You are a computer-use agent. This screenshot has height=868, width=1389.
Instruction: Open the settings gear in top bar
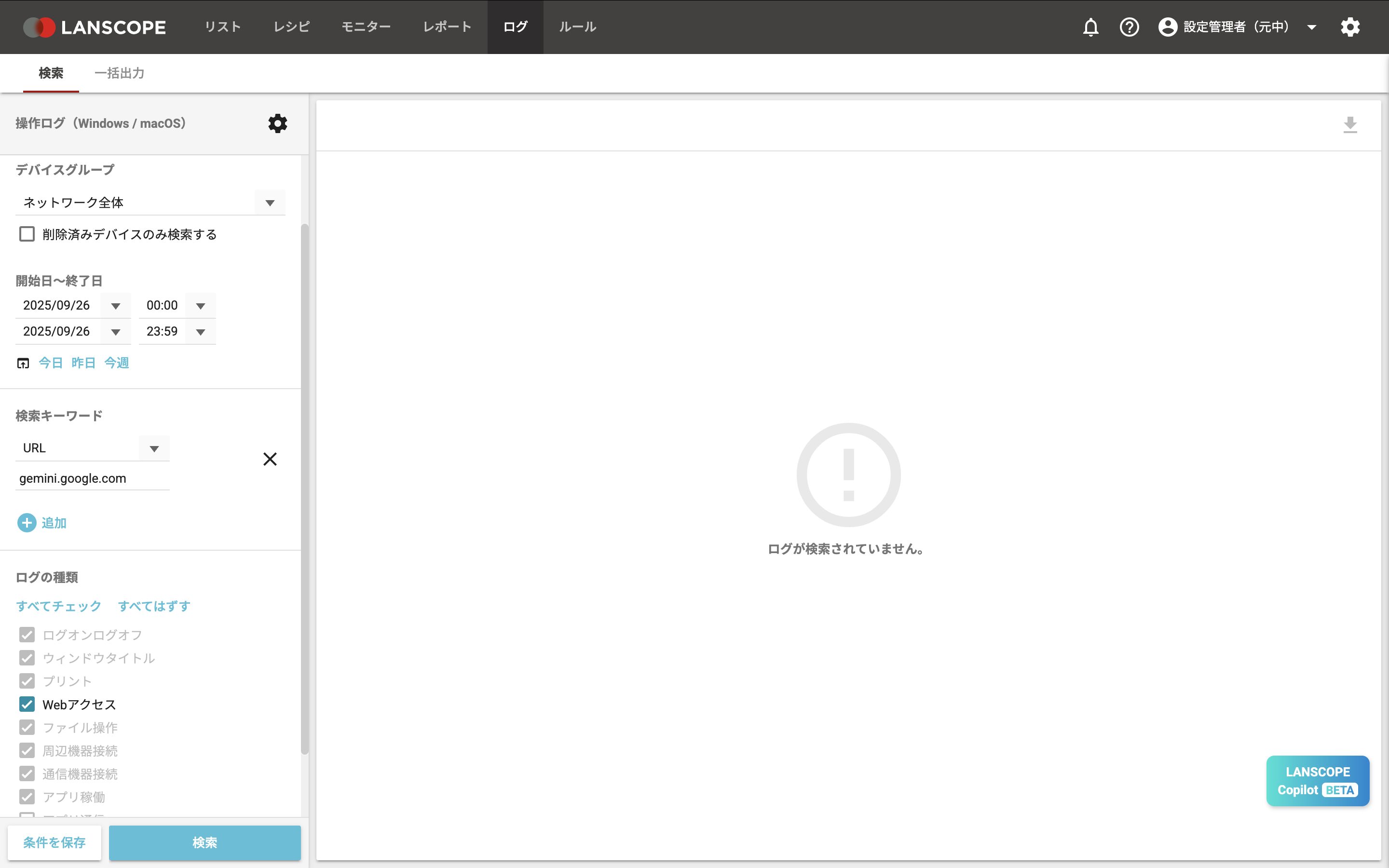point(1350,27)
